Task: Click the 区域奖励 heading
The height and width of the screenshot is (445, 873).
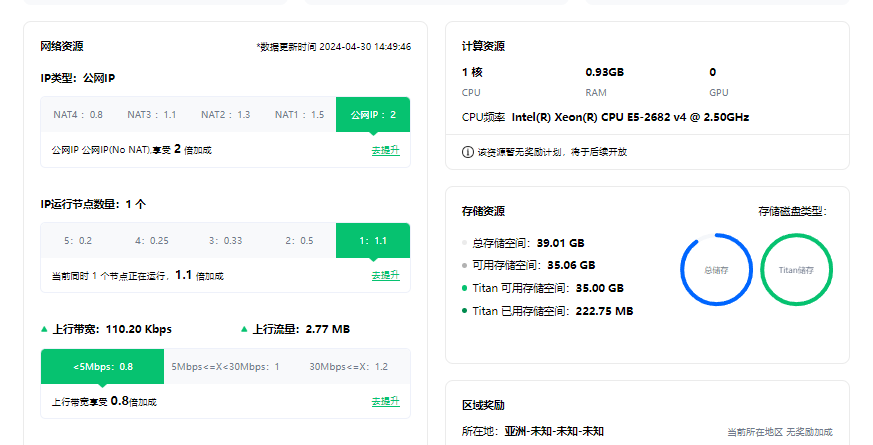Action: click(483, 405)
